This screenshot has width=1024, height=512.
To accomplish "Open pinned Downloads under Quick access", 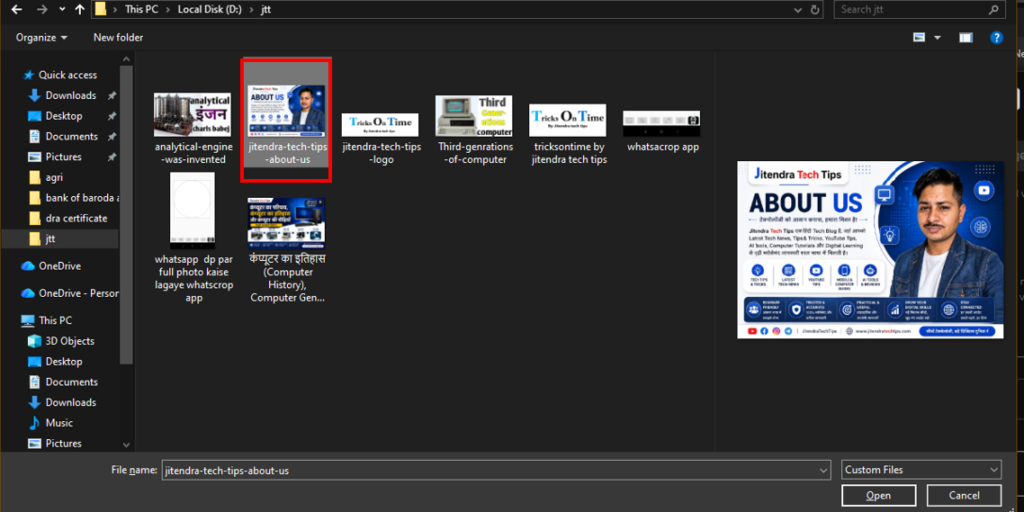I will click(x=71, y=95).
